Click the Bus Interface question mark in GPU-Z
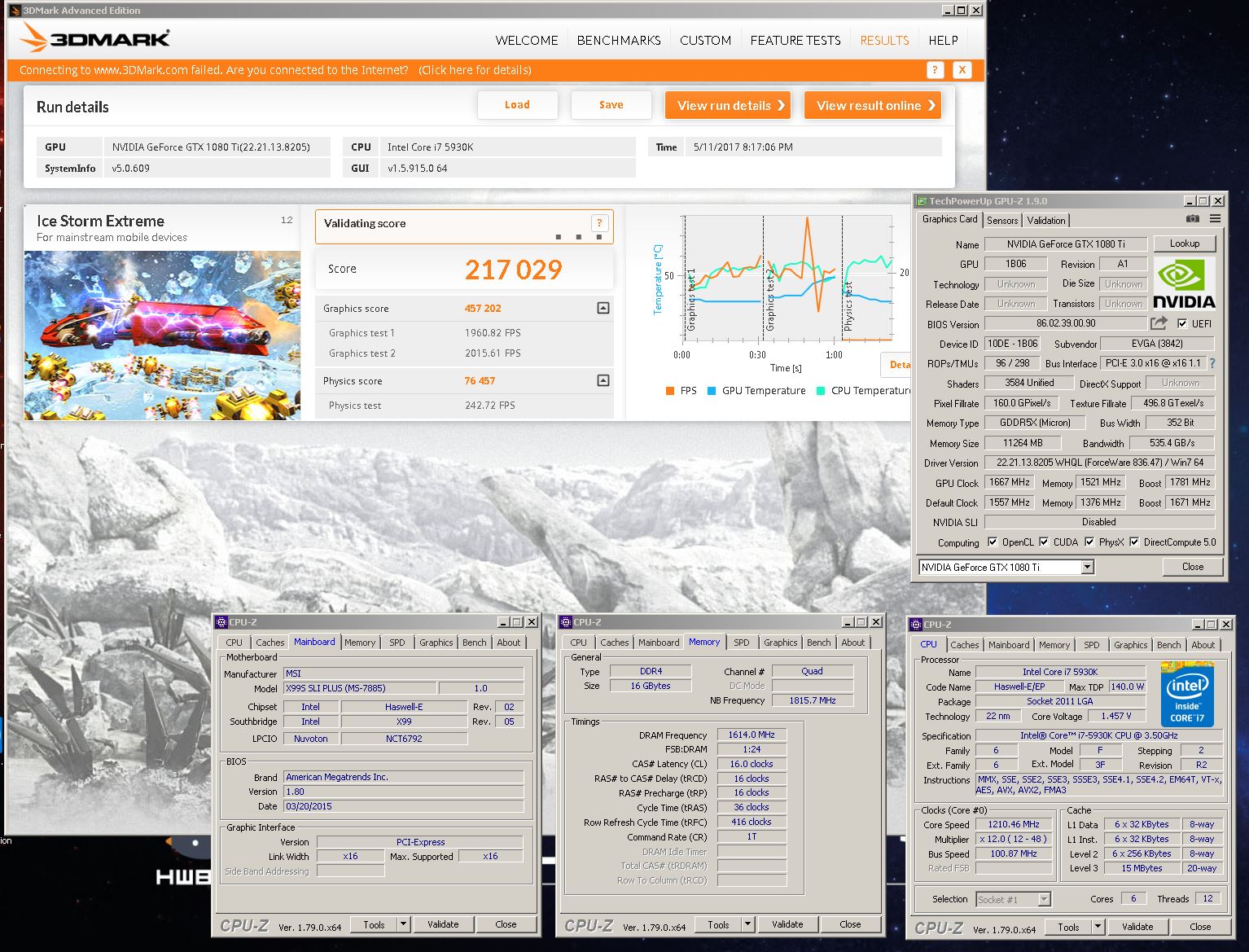The height and width of the screenshot is (952, 1249). pos(1212,363)
